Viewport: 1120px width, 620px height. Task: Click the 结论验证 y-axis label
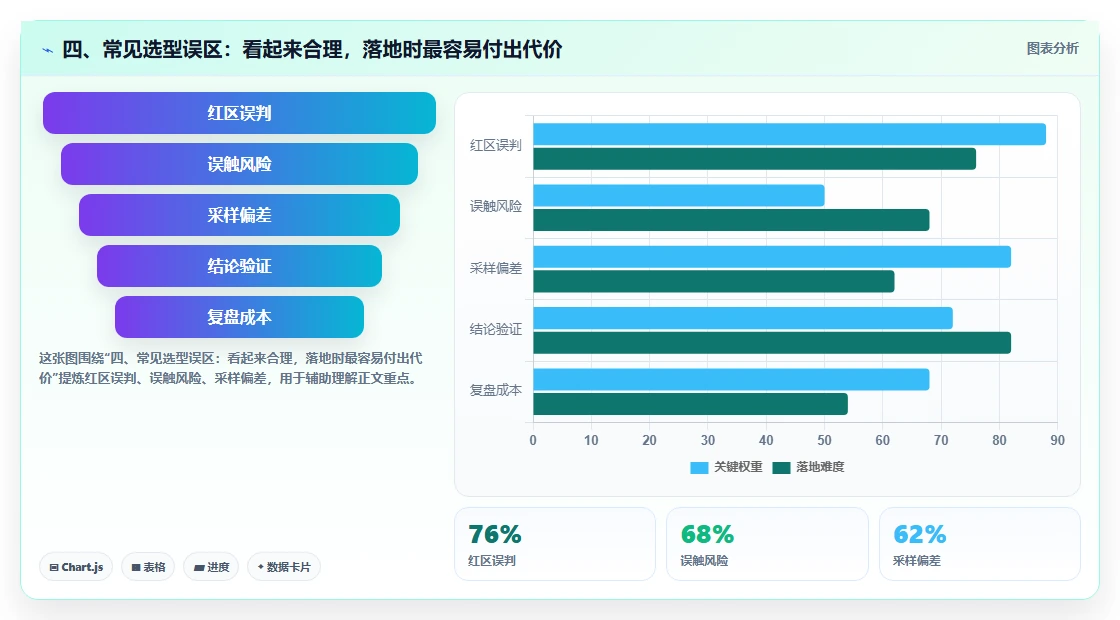(496, 329)
